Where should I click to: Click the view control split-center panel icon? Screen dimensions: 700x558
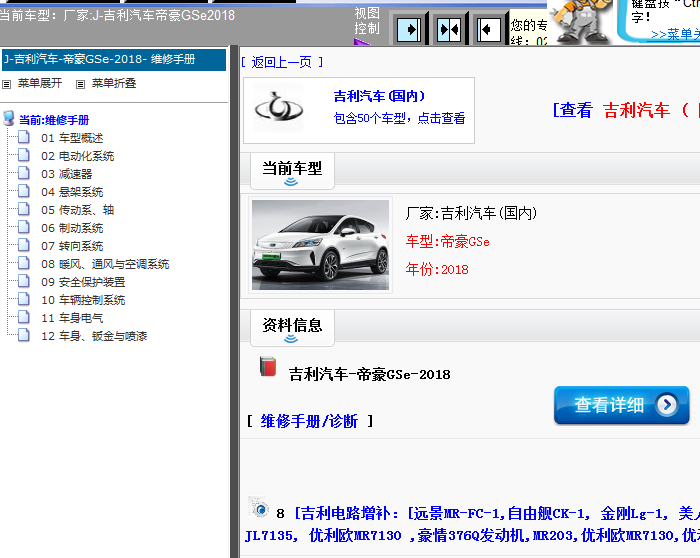[449, 29]
